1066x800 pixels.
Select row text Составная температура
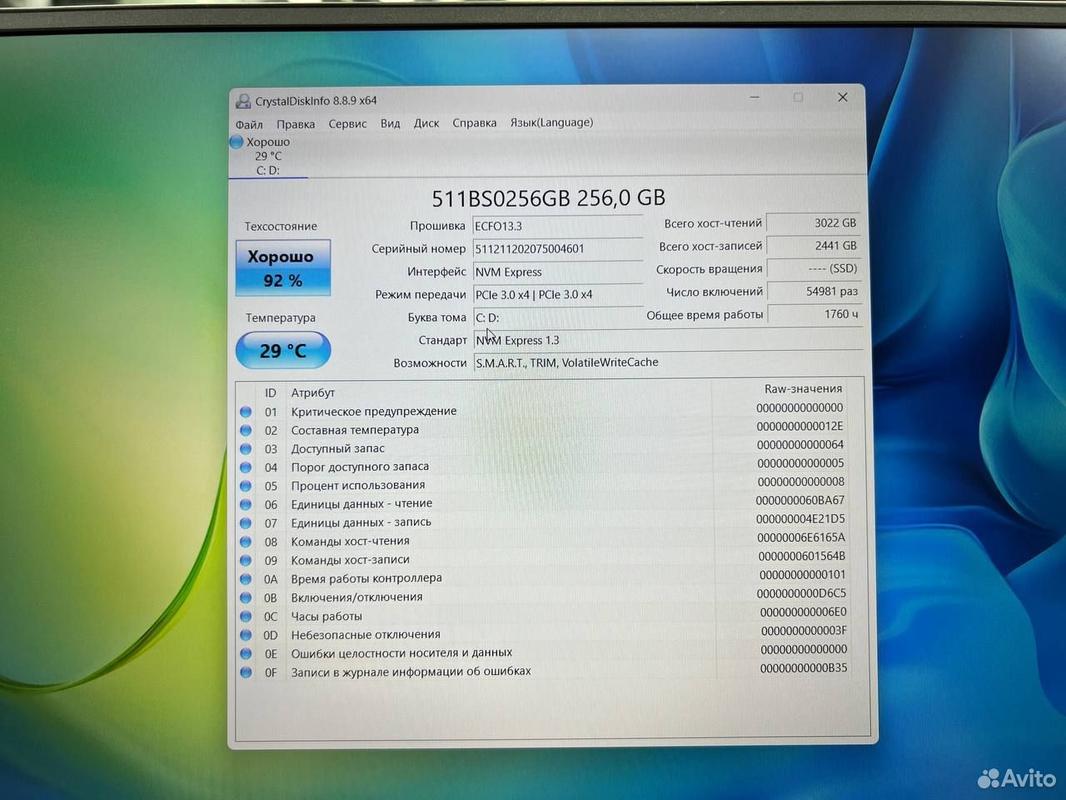click(x=355, y=430)
